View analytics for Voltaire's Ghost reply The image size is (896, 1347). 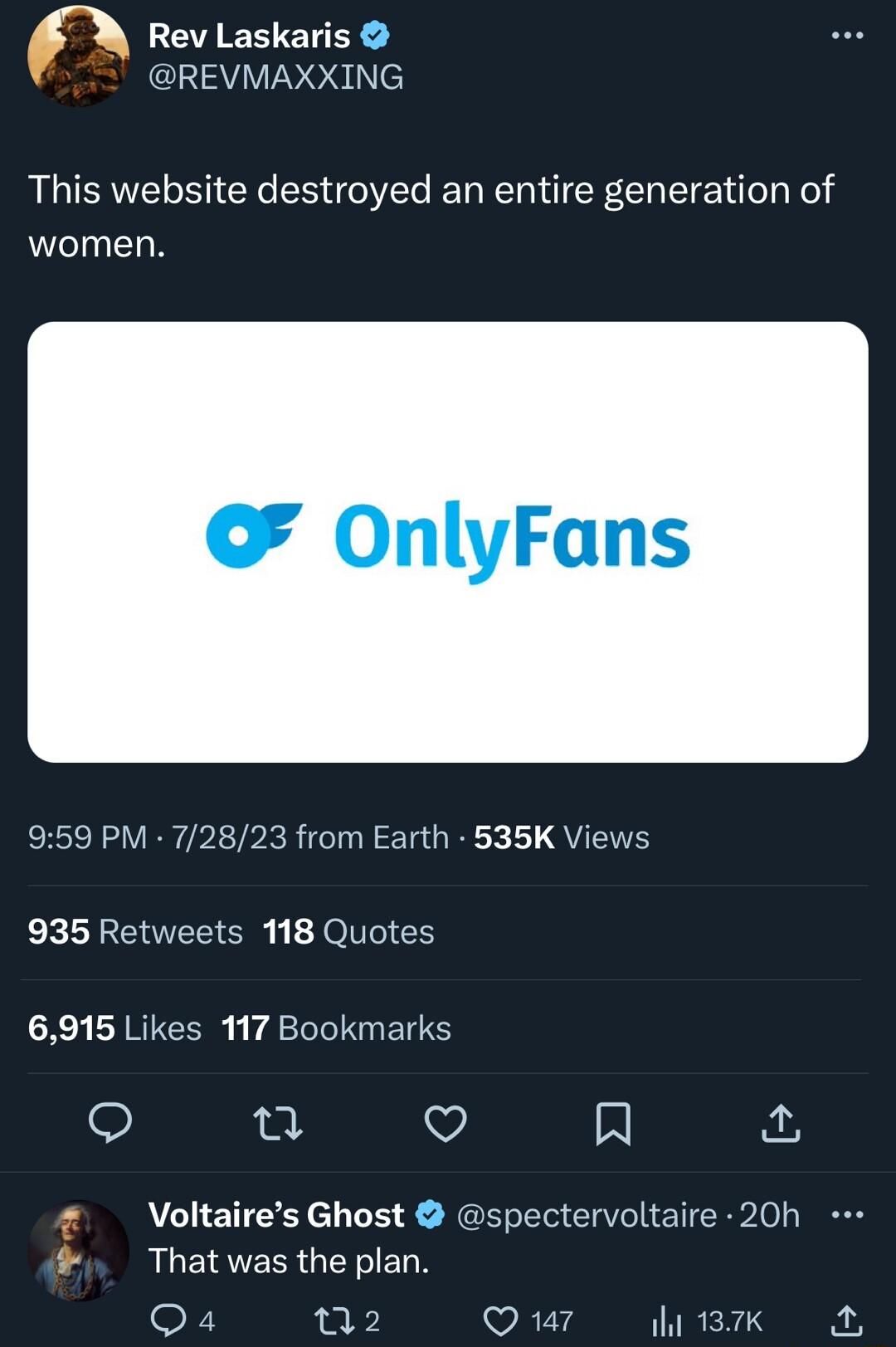[666, 1320]
